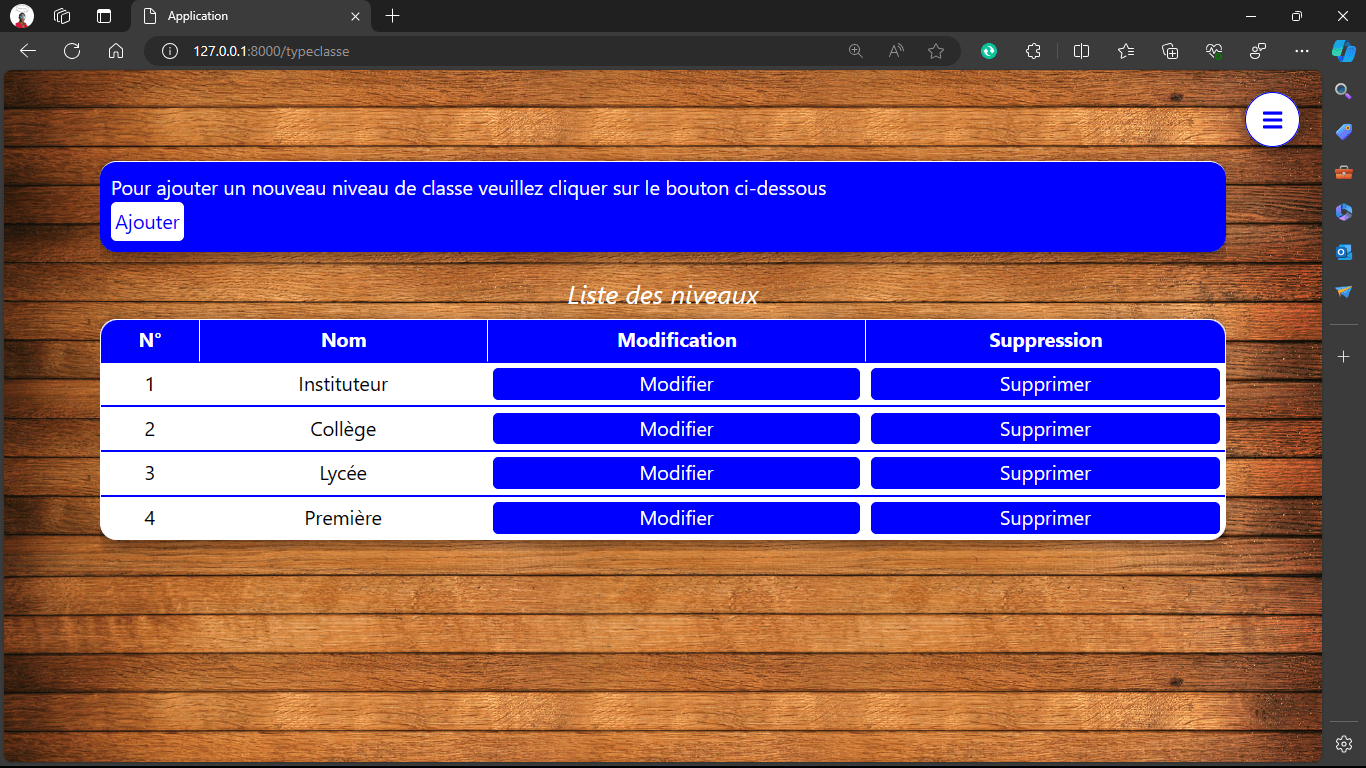
Task: Refresh the current page
Action: (x=72, y=51)
